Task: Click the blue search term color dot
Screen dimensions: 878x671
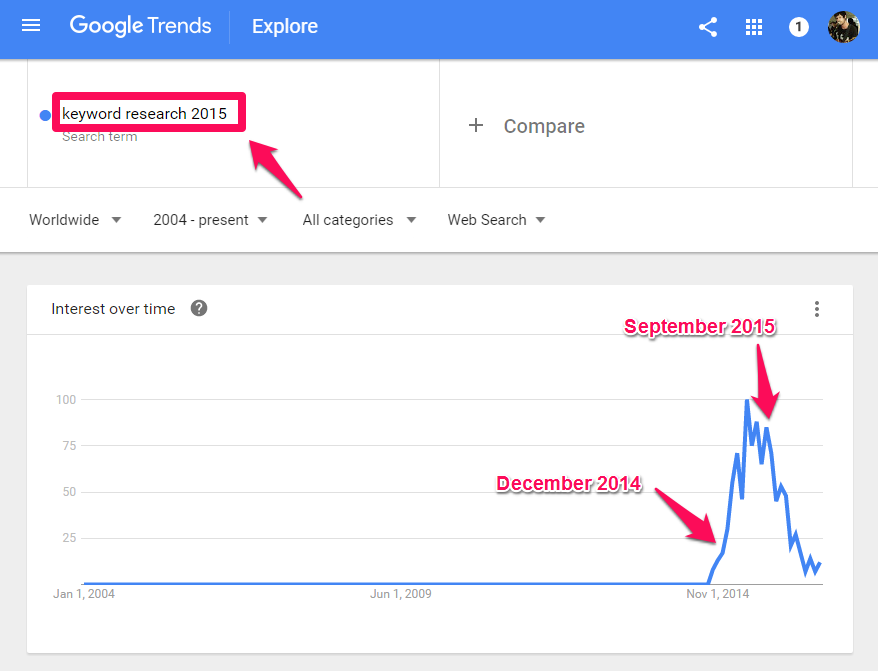Action: (45, 115)
